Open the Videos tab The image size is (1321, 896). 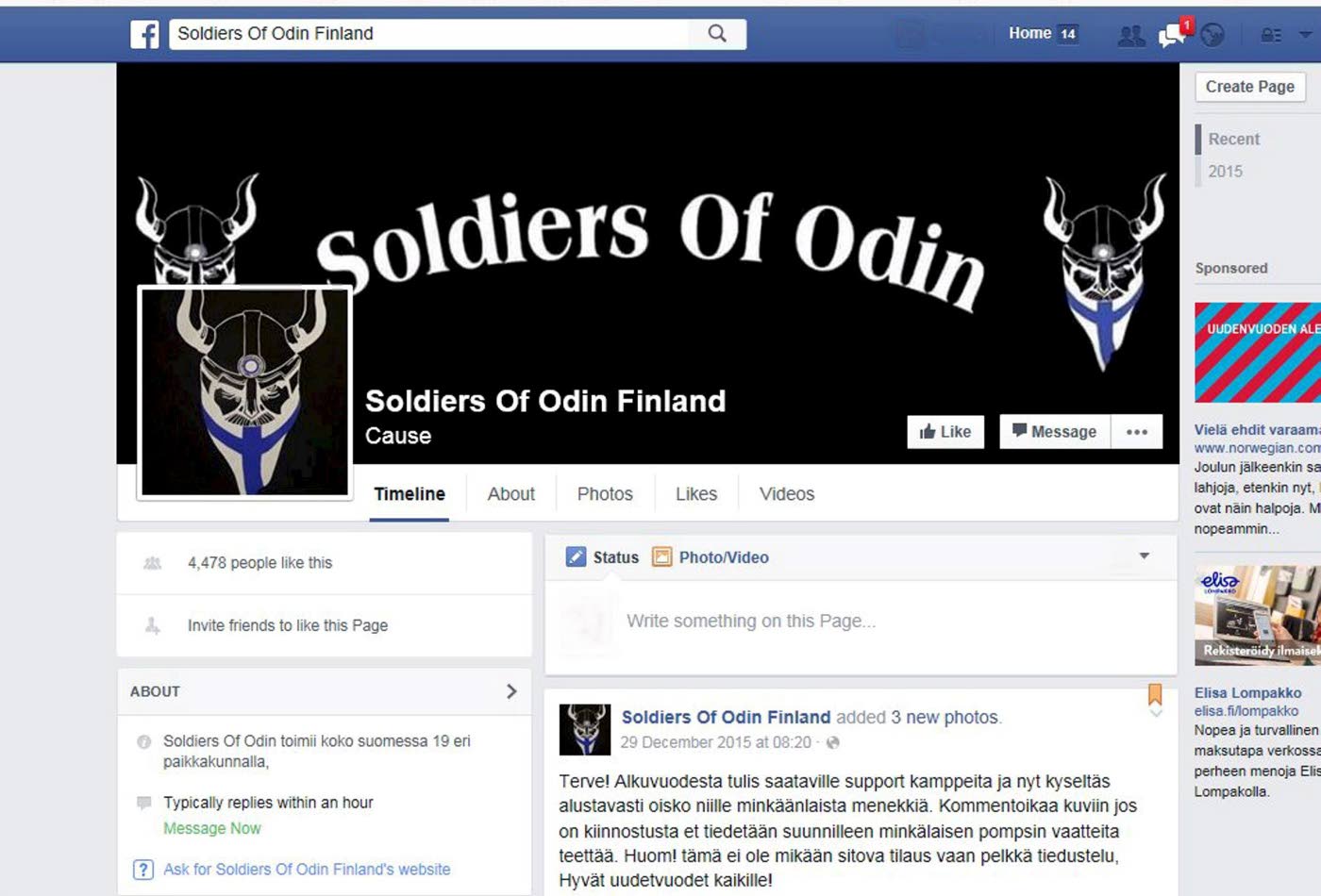[x=787, y=493]
